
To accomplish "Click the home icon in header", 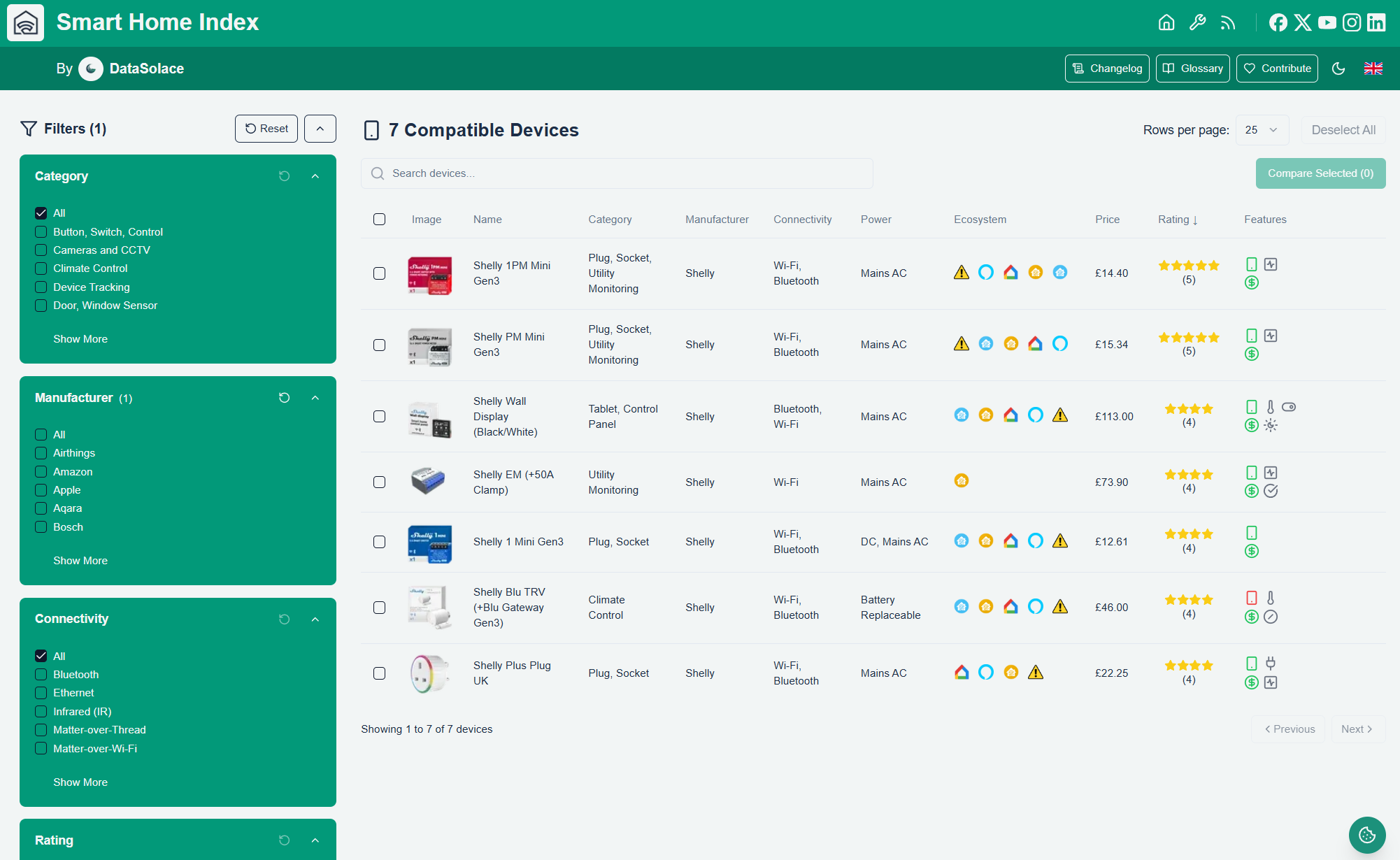I will pyautogui.click(x=1166, y=22).
